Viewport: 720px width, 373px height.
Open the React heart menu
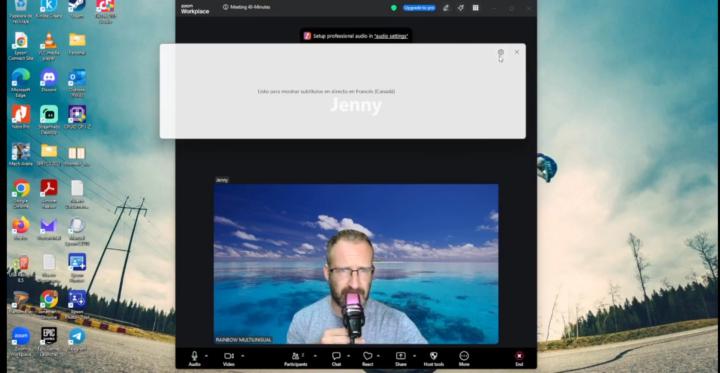[x=367, y=358]
